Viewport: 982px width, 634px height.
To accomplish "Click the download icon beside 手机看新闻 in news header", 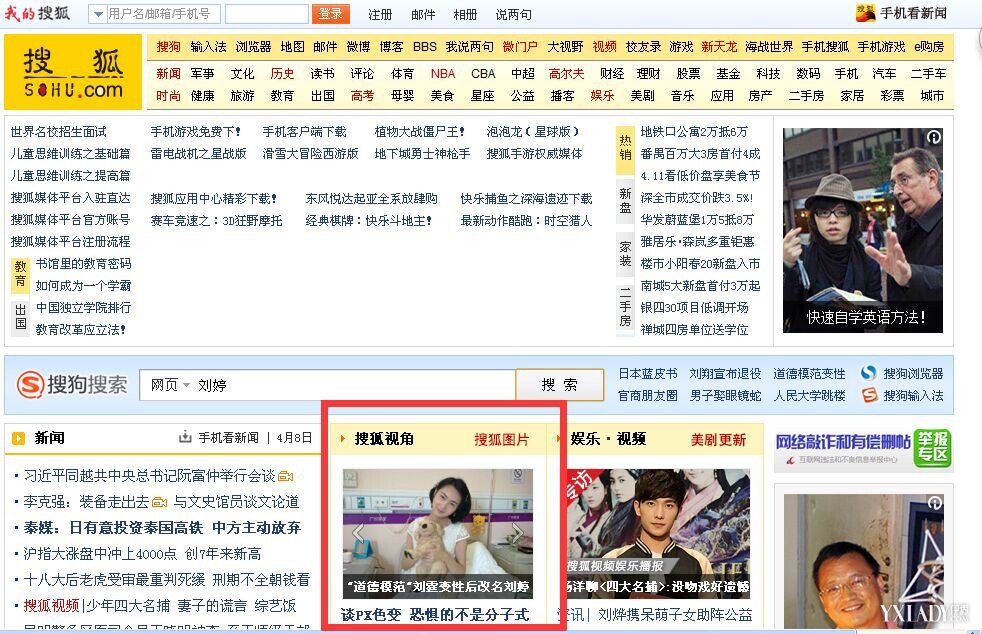I will 185,438.
